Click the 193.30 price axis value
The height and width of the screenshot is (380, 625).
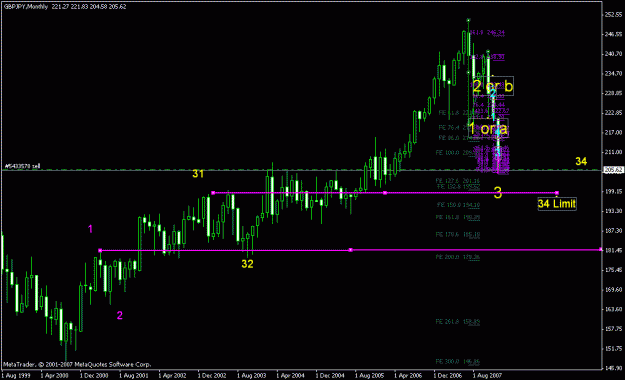614,211
